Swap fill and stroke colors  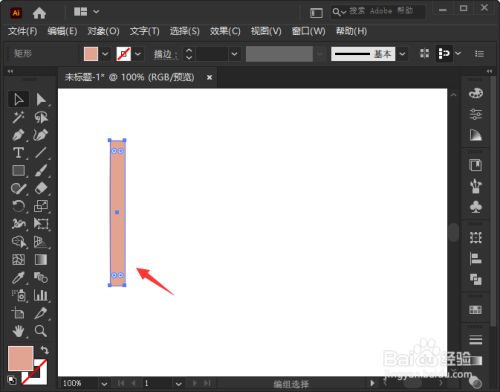point(44,350)
